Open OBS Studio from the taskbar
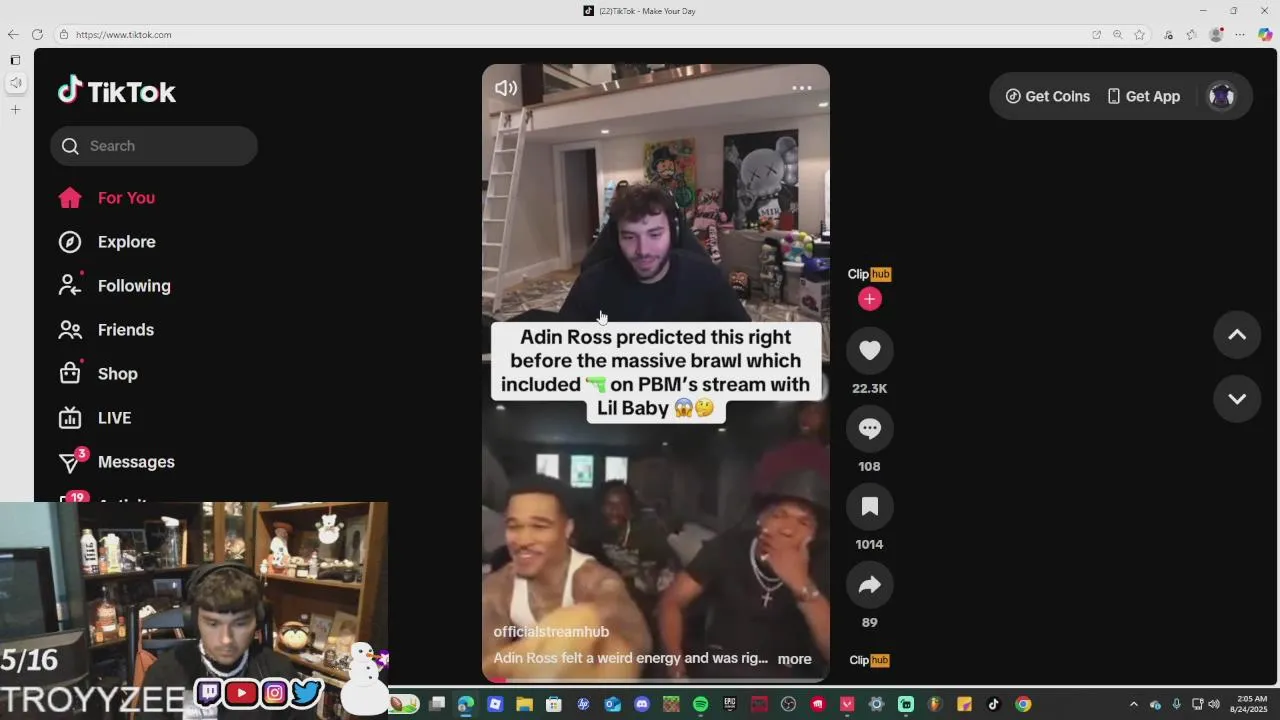This screenshot has height=720, width=1280. [x=788, y=704]
